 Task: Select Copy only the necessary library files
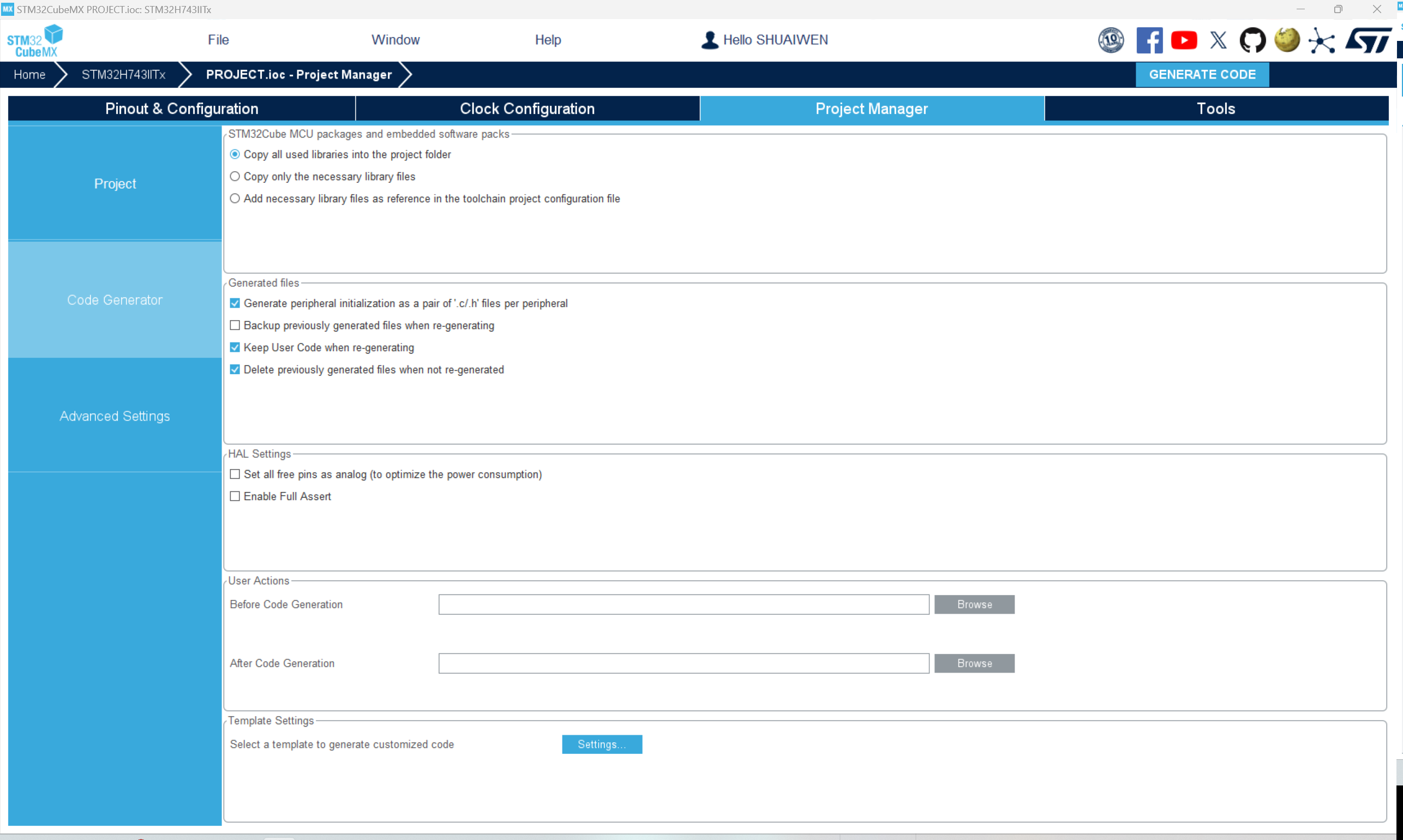point(235,176)
